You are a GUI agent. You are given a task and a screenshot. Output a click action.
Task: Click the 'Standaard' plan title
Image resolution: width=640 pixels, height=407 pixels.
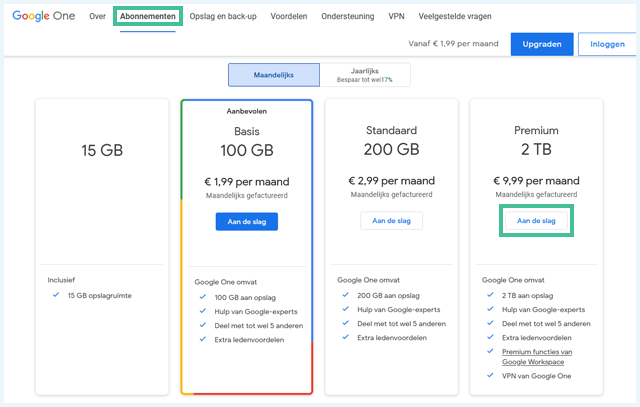tap(391, 130)
